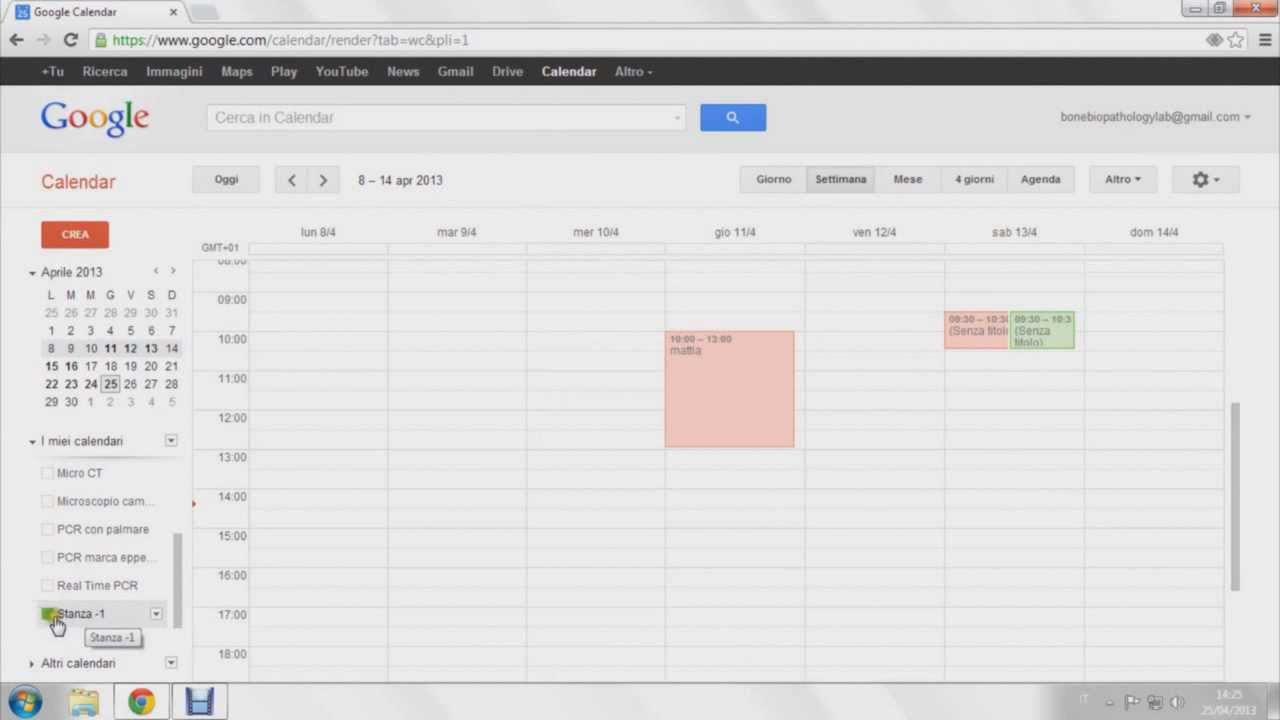Show previous month in mini calendar

click(156, 271)
